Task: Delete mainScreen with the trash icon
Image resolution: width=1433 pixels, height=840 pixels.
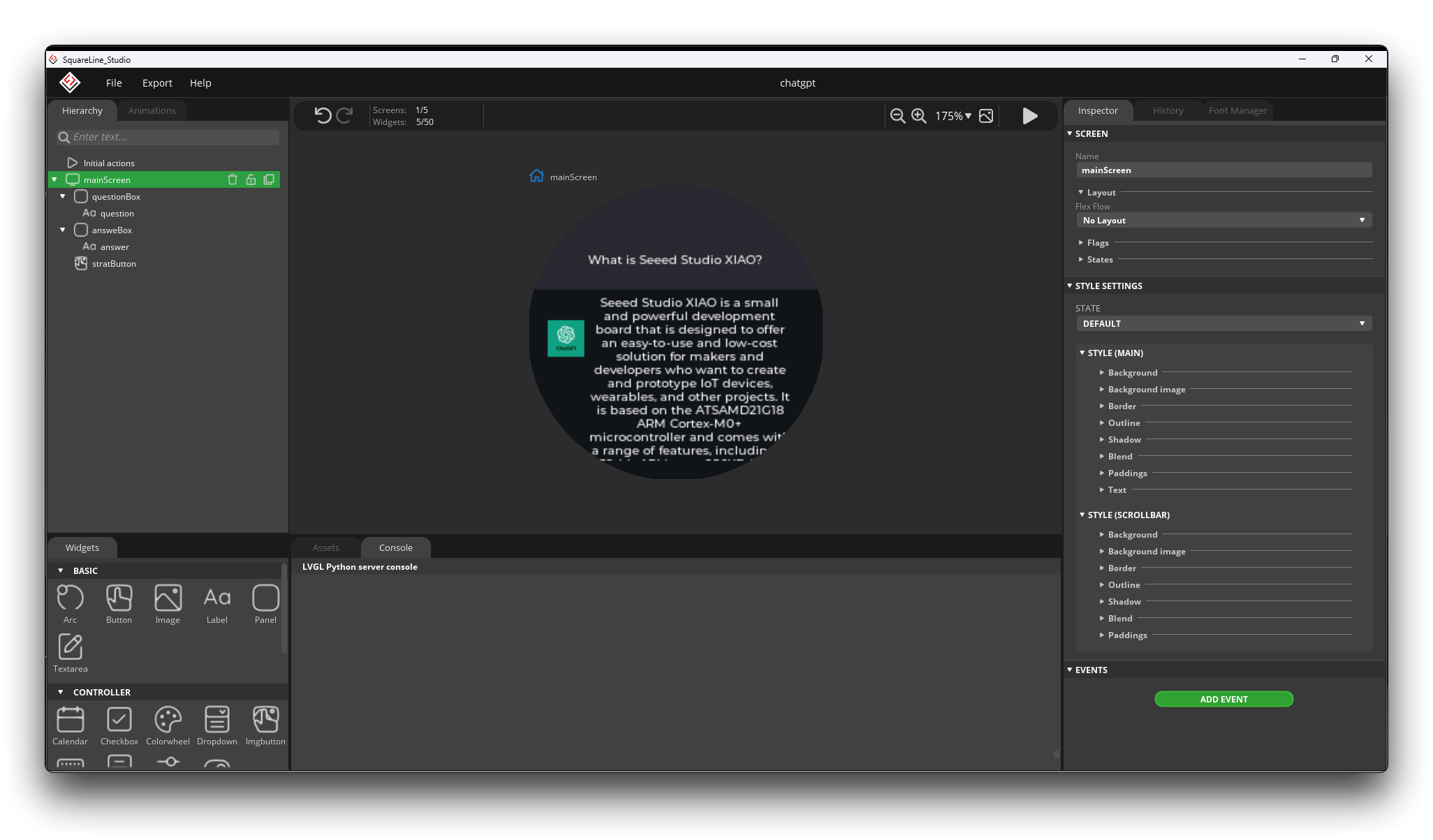Action: (x=233, y=179)
